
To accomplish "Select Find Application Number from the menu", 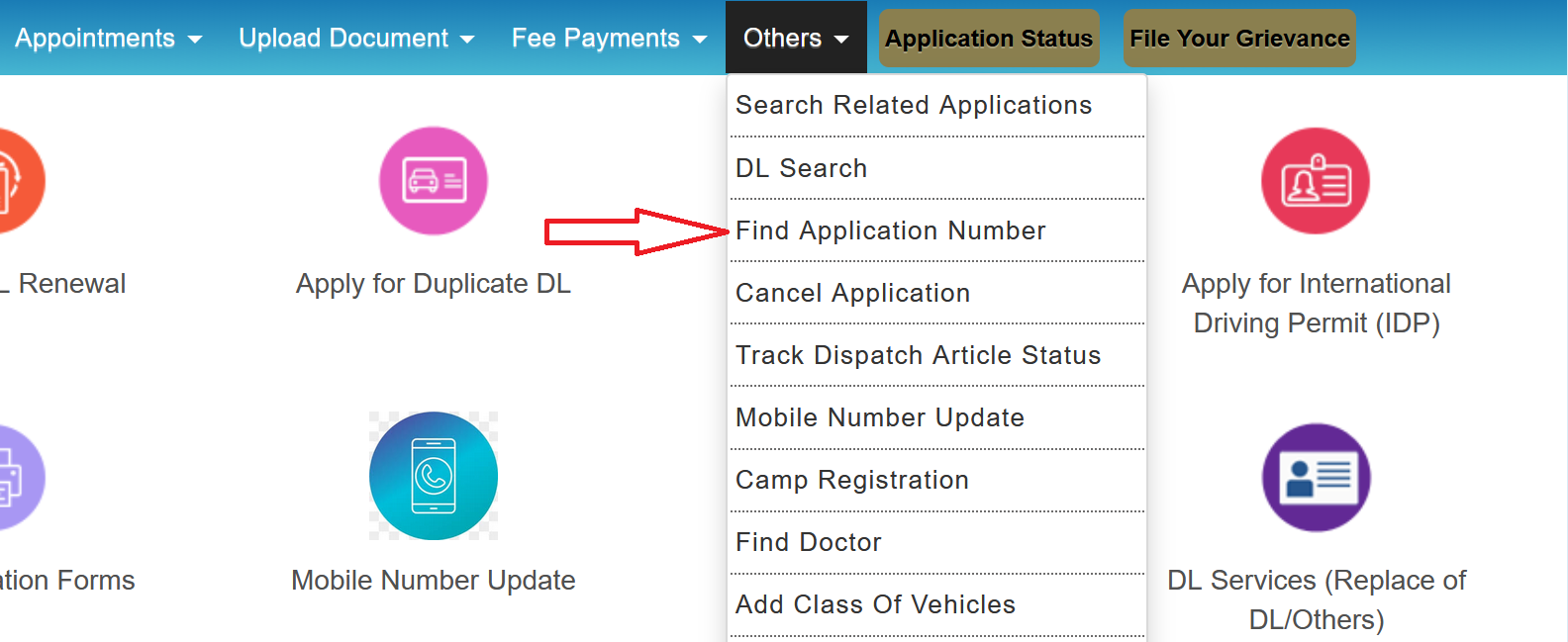I will pos(890,229).
